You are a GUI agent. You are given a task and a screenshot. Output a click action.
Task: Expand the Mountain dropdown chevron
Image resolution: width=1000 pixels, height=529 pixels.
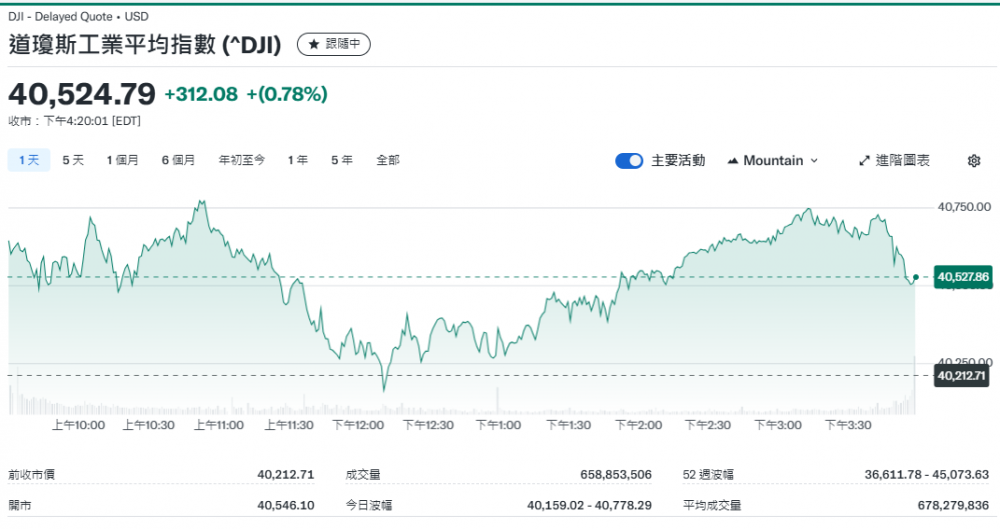(x=814, y=161)
